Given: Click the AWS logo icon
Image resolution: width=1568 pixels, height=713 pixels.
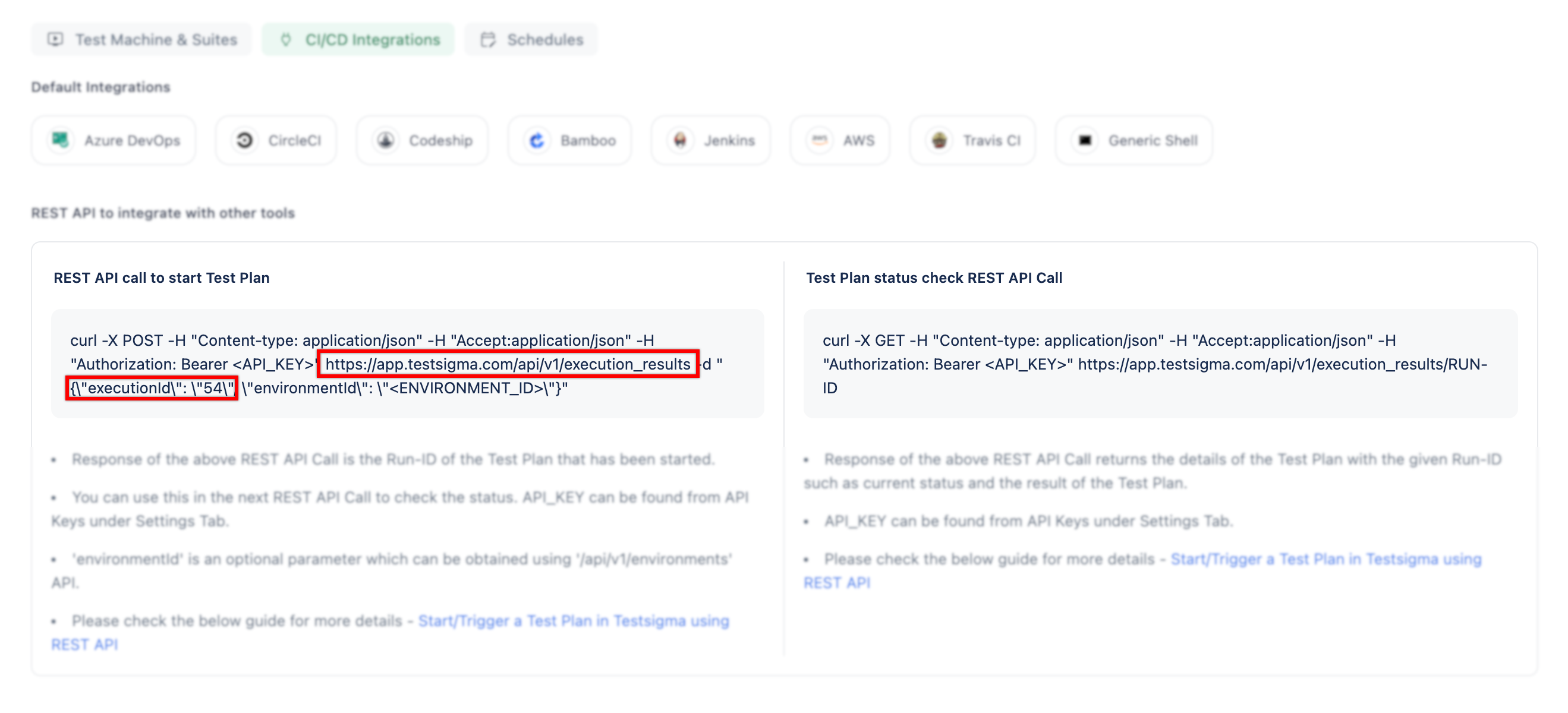Looking at the screenshot, I should point(819,141).
